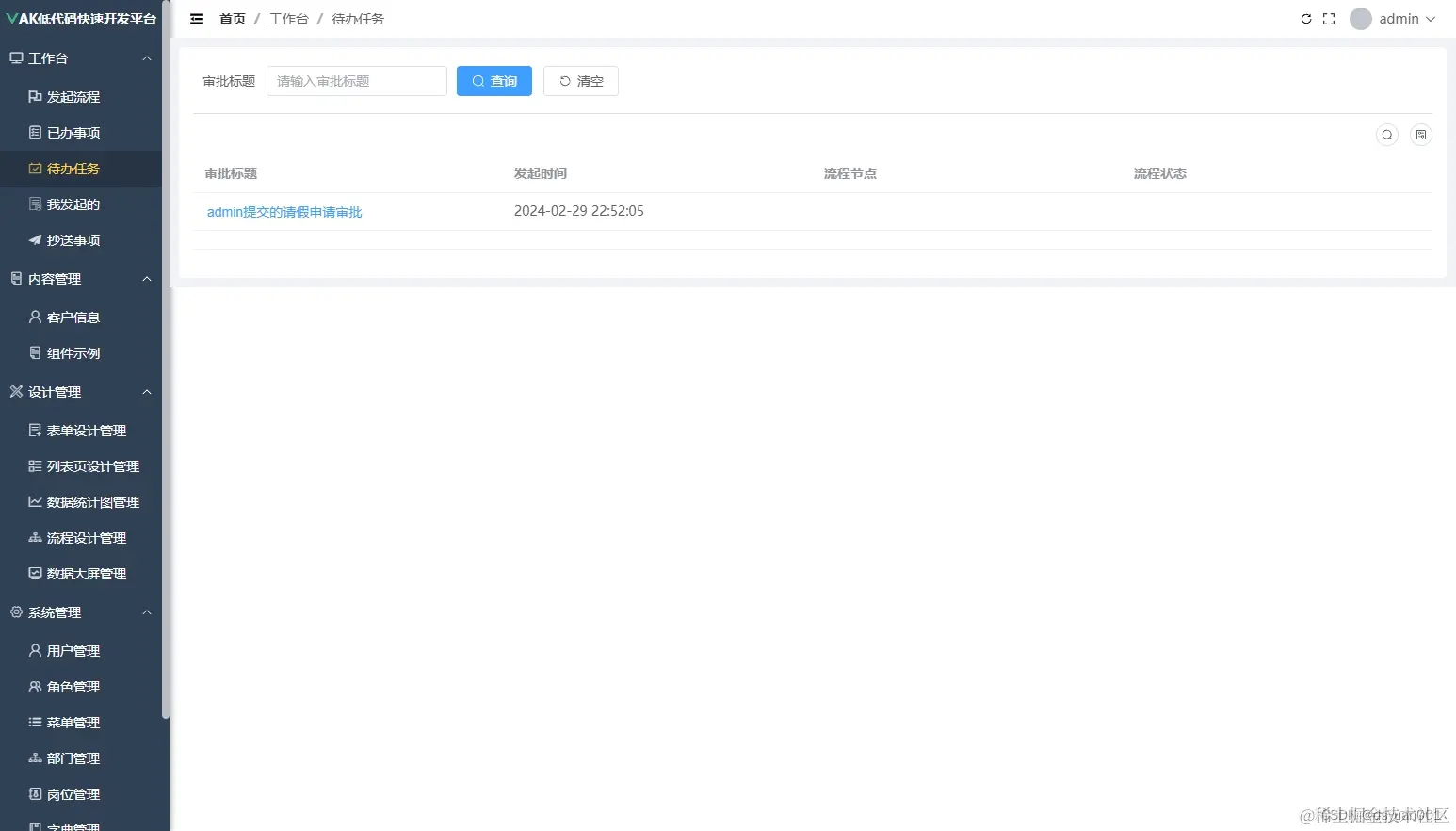Image resolution: width=1456 pixels, height=831 pixels.
Task: Click the page refresh icon in the header
Action: click(1306, 18)
